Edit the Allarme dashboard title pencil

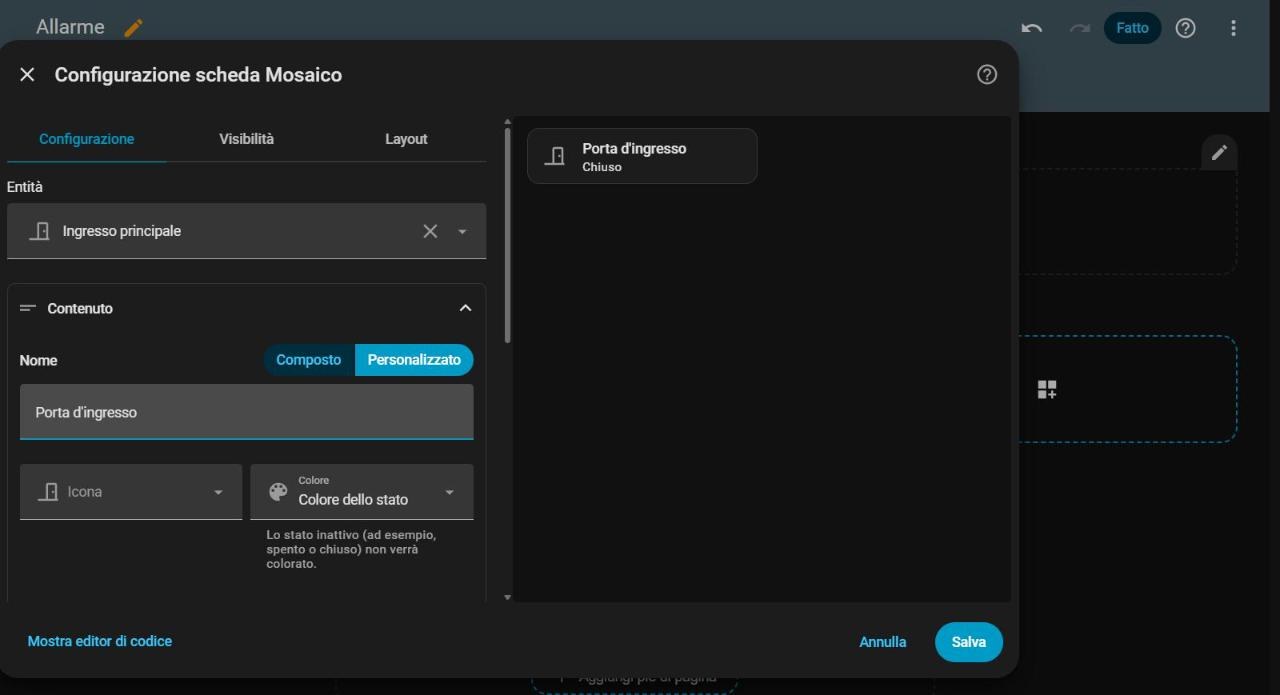[x=133, y=28]
